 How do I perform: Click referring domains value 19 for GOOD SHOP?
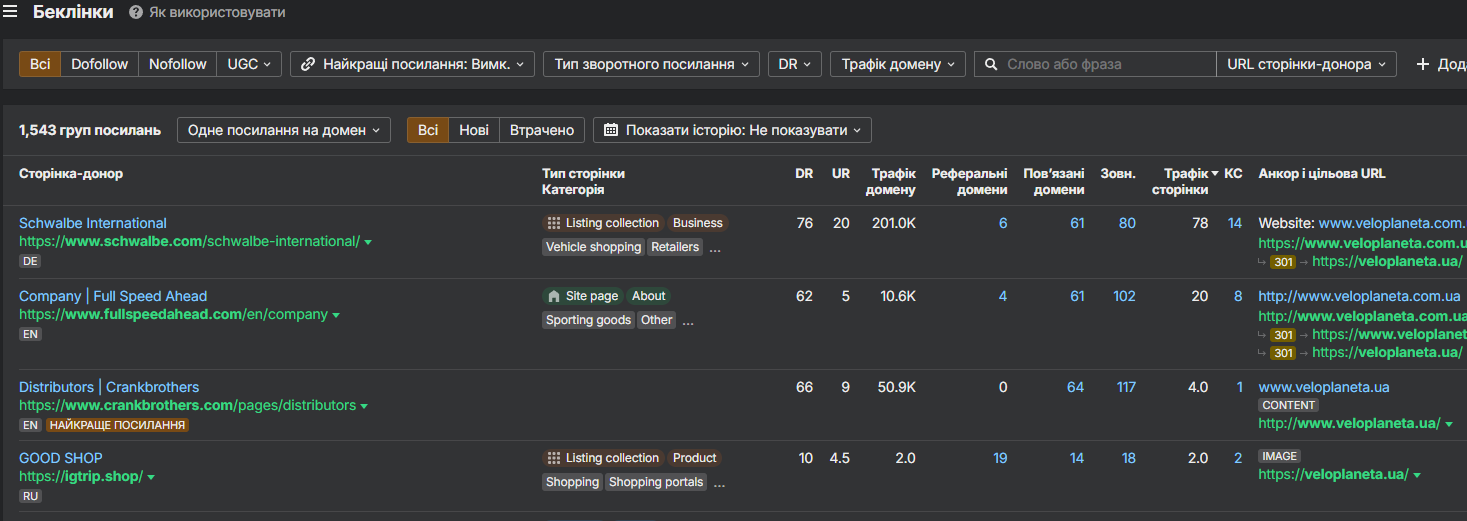click(x=1000, y=458)
